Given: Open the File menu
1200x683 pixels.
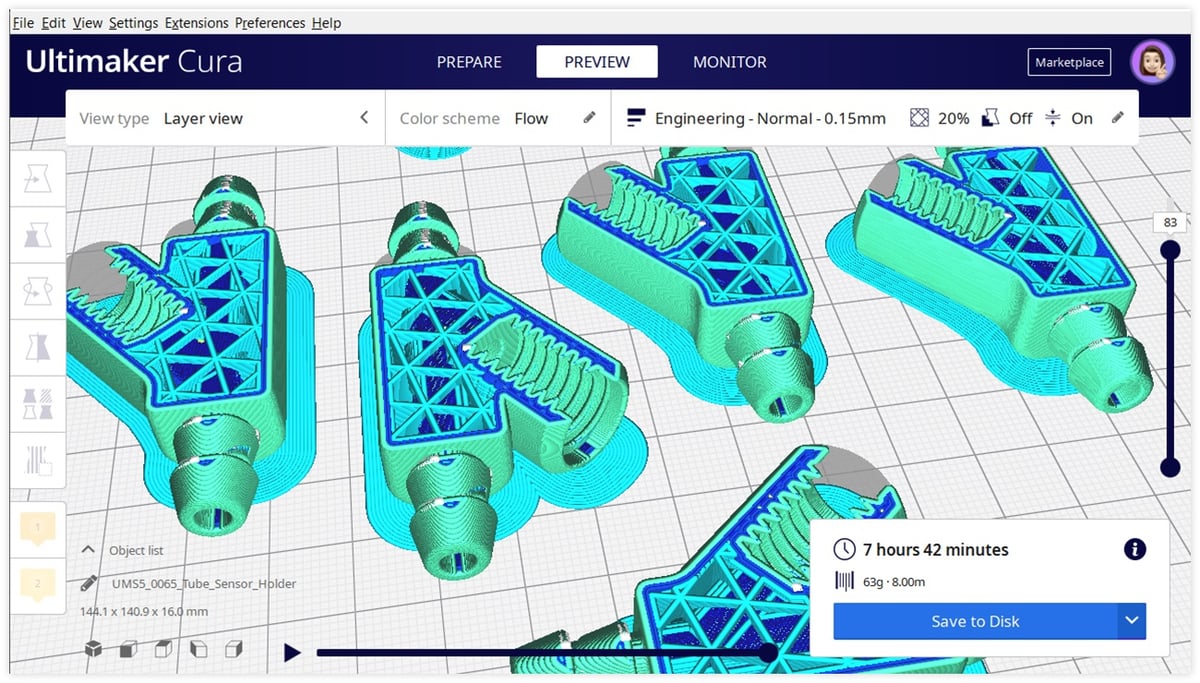Looking at the screenshot, I should 22,22.
